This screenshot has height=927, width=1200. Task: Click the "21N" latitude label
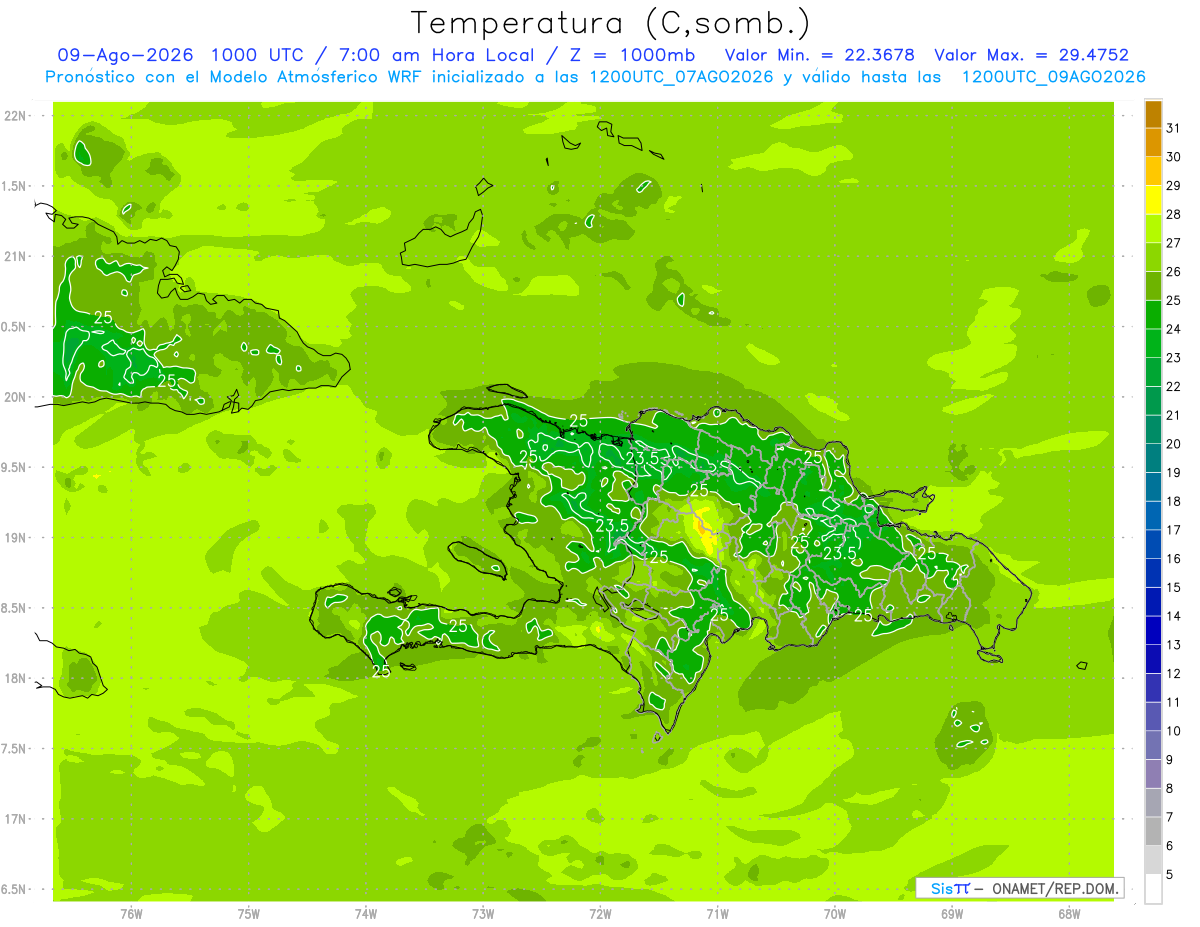15,256
